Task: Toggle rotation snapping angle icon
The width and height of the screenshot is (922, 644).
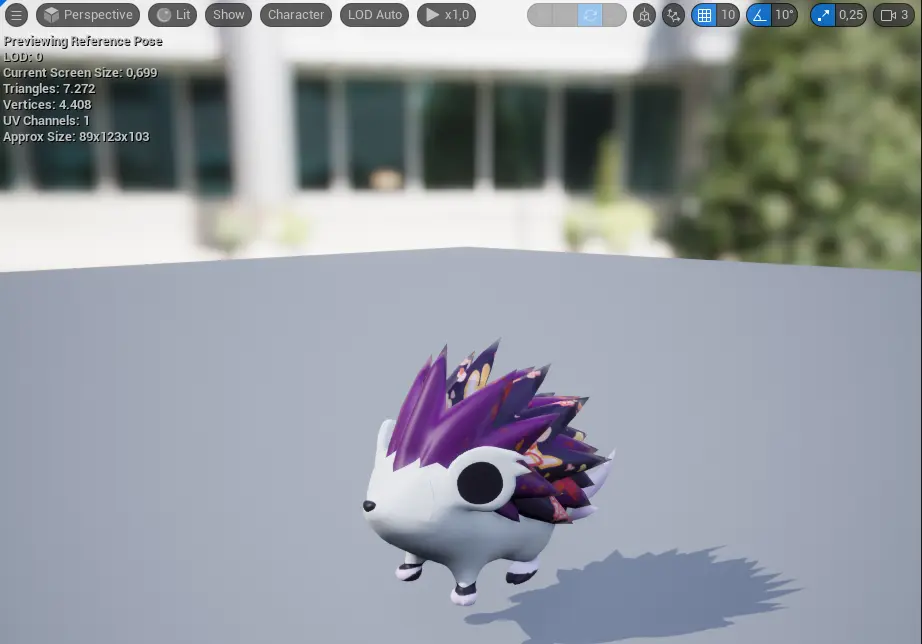Action: coord(759,15)
